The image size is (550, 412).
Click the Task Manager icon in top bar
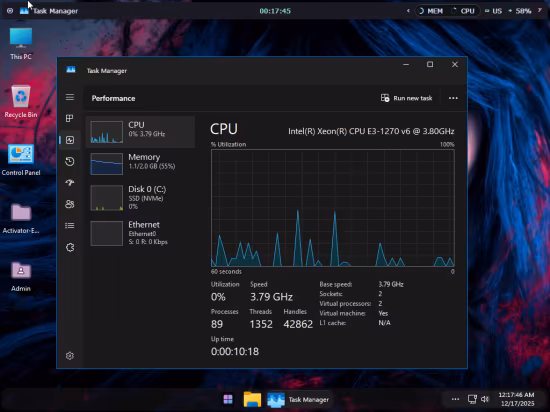click(24, 11)
